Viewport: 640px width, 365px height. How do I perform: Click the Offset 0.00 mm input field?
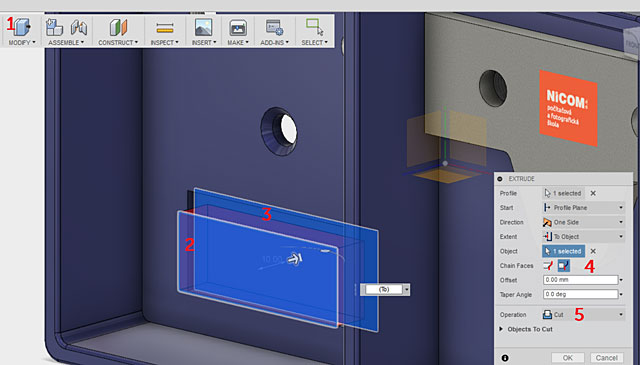click(580, 280)
